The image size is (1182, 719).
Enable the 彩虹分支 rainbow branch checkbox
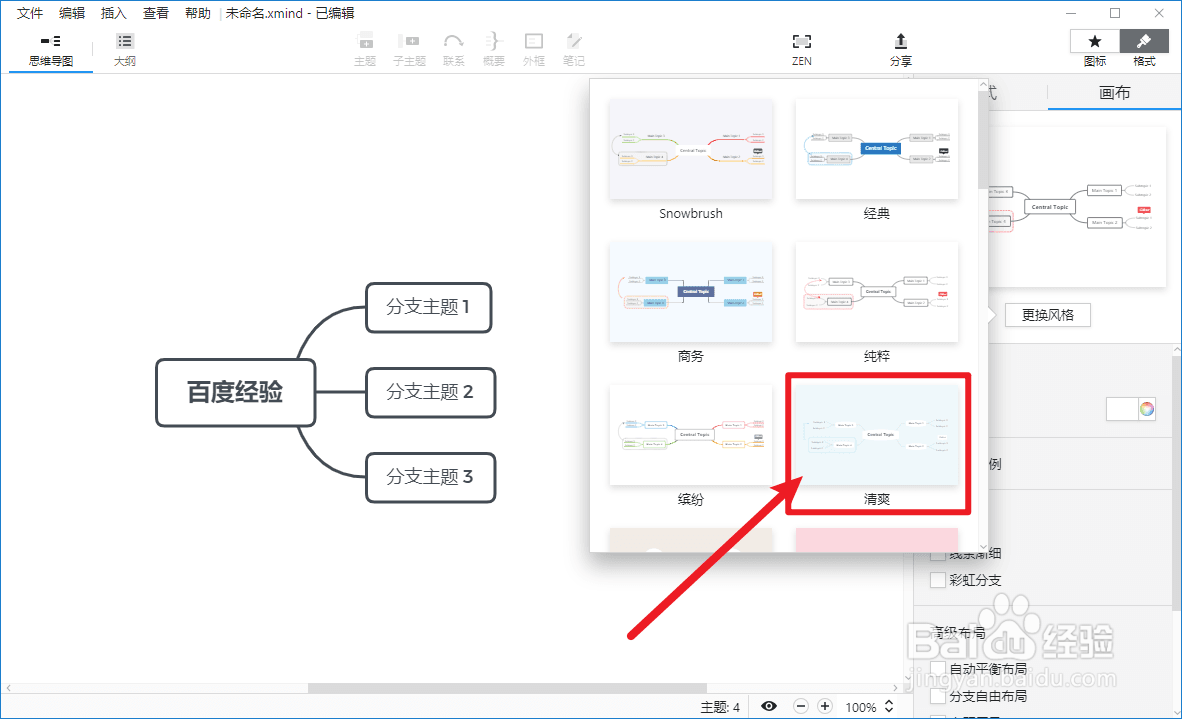[938, 580]
